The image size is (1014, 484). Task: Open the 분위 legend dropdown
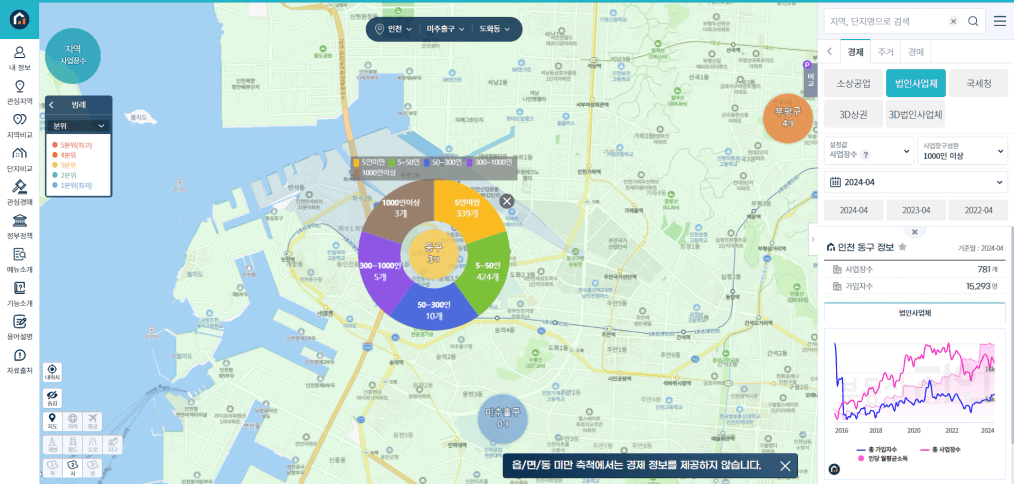pos(79,126)
